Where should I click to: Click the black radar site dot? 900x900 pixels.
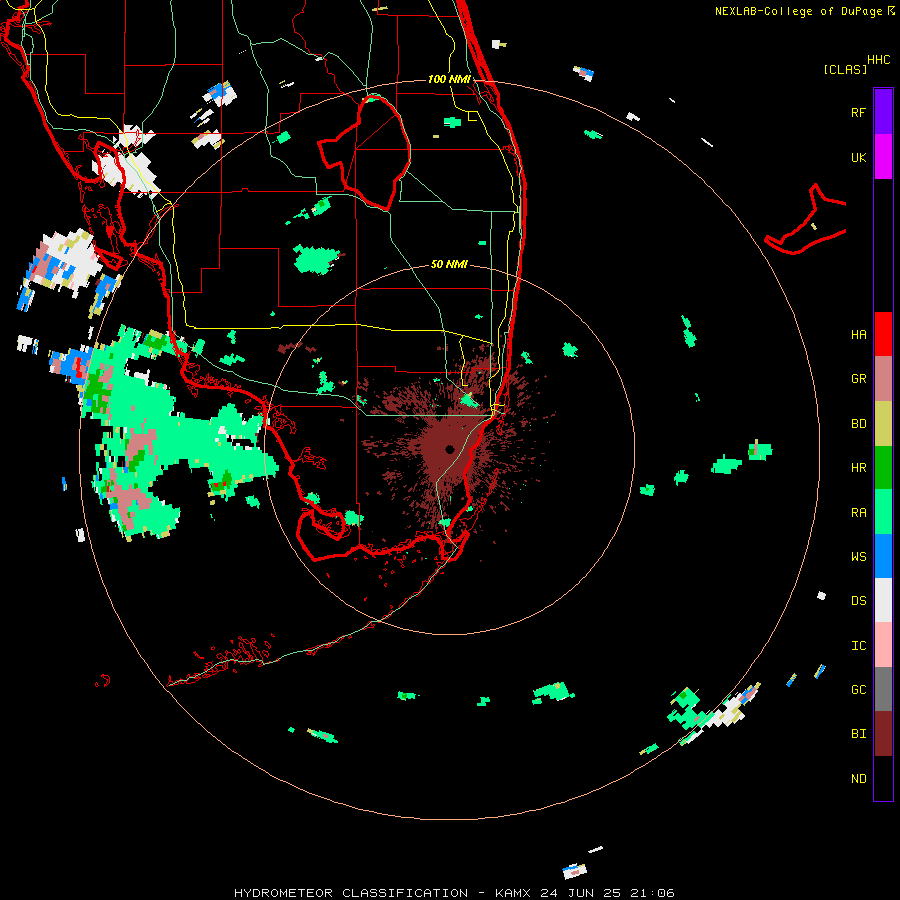449,449
